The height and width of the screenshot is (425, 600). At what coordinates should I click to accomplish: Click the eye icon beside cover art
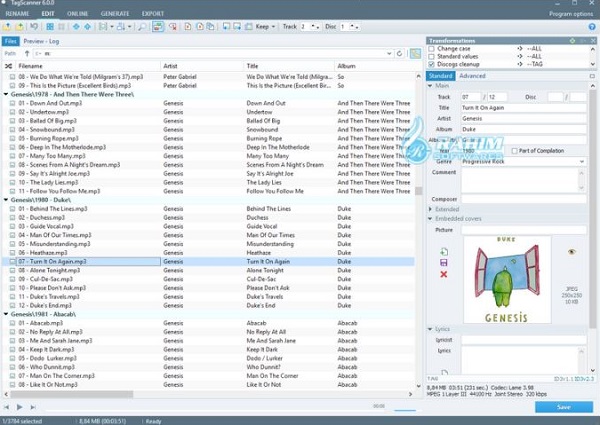pyautogui.click(x=572, y=252)
